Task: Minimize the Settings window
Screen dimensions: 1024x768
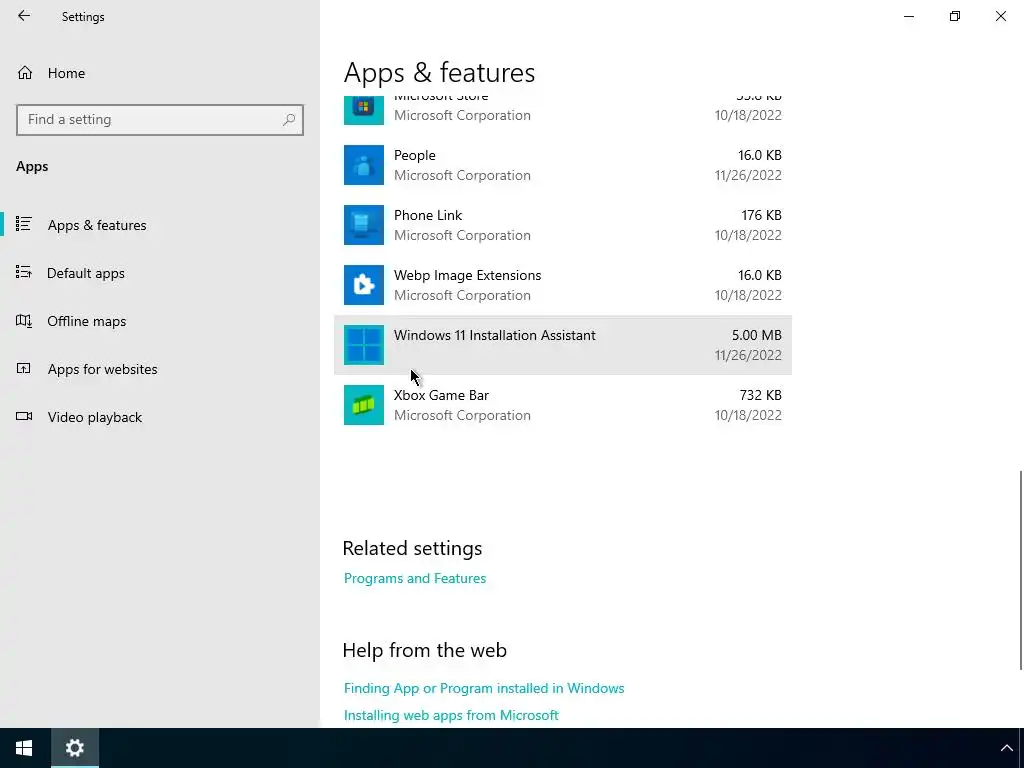Action: point(909,16)
